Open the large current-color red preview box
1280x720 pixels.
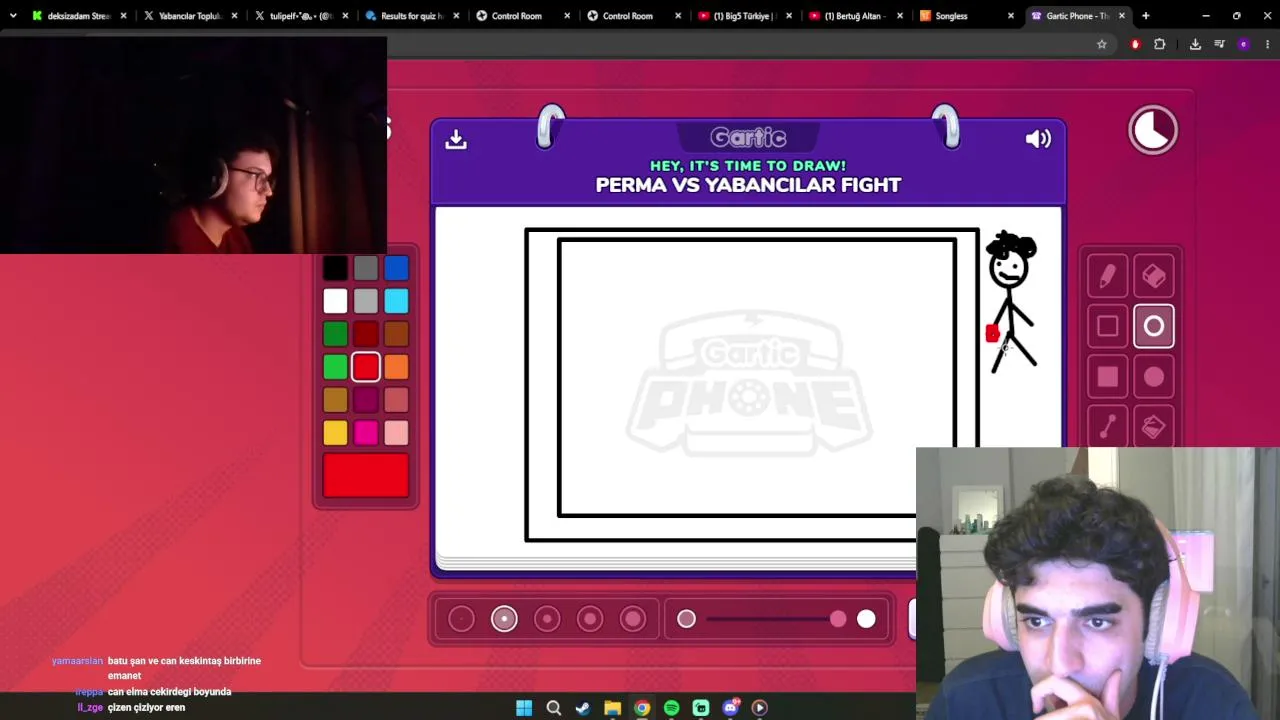coord(366,475)
